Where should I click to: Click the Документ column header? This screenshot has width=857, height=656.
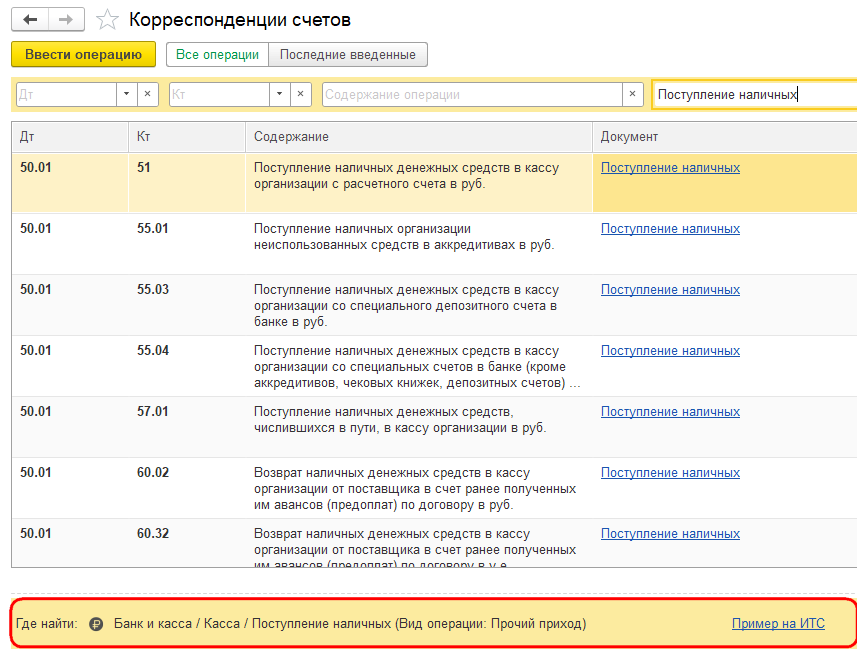click(725, 137)
